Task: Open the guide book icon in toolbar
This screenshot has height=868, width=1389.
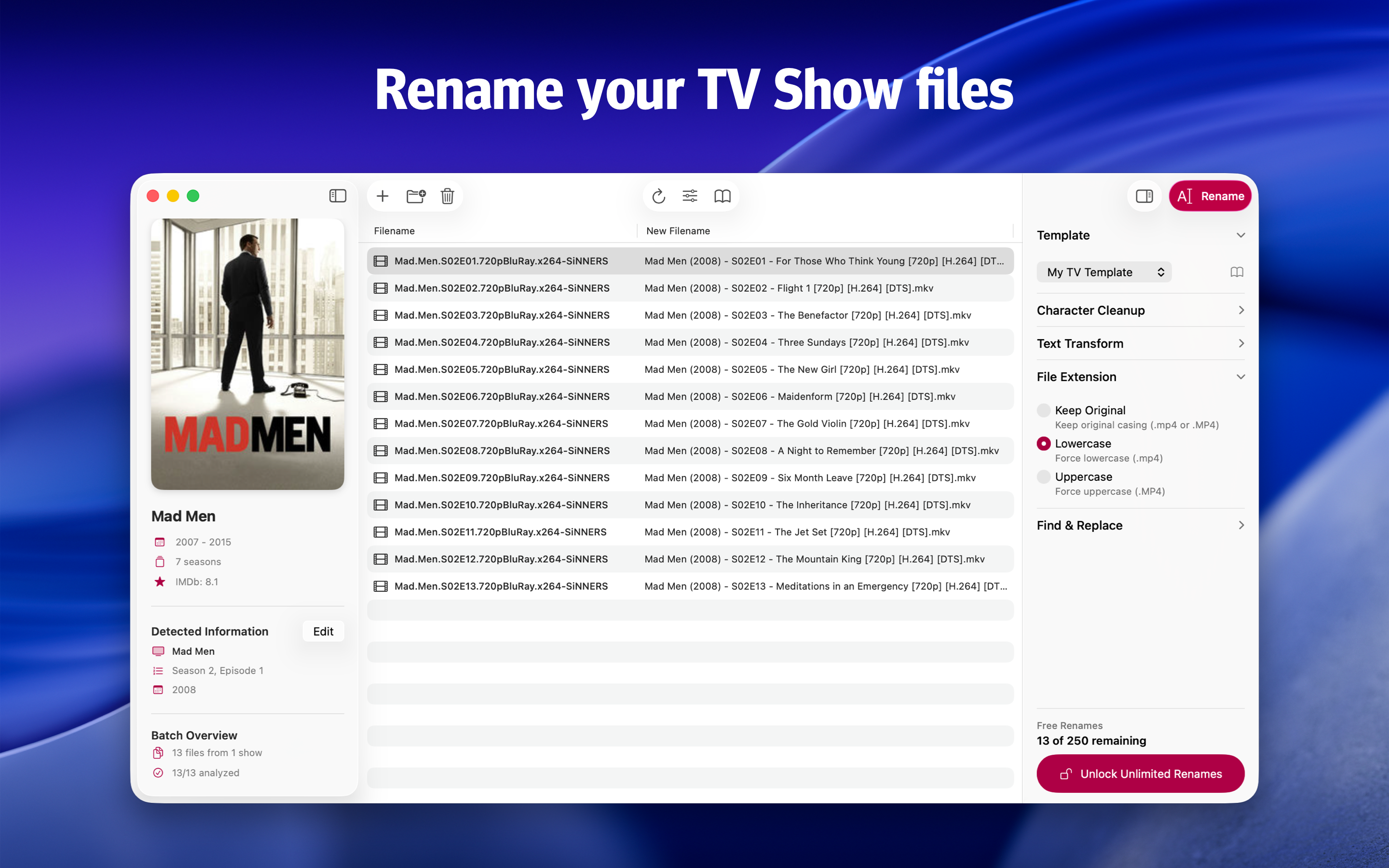Action: click(722, 196)
